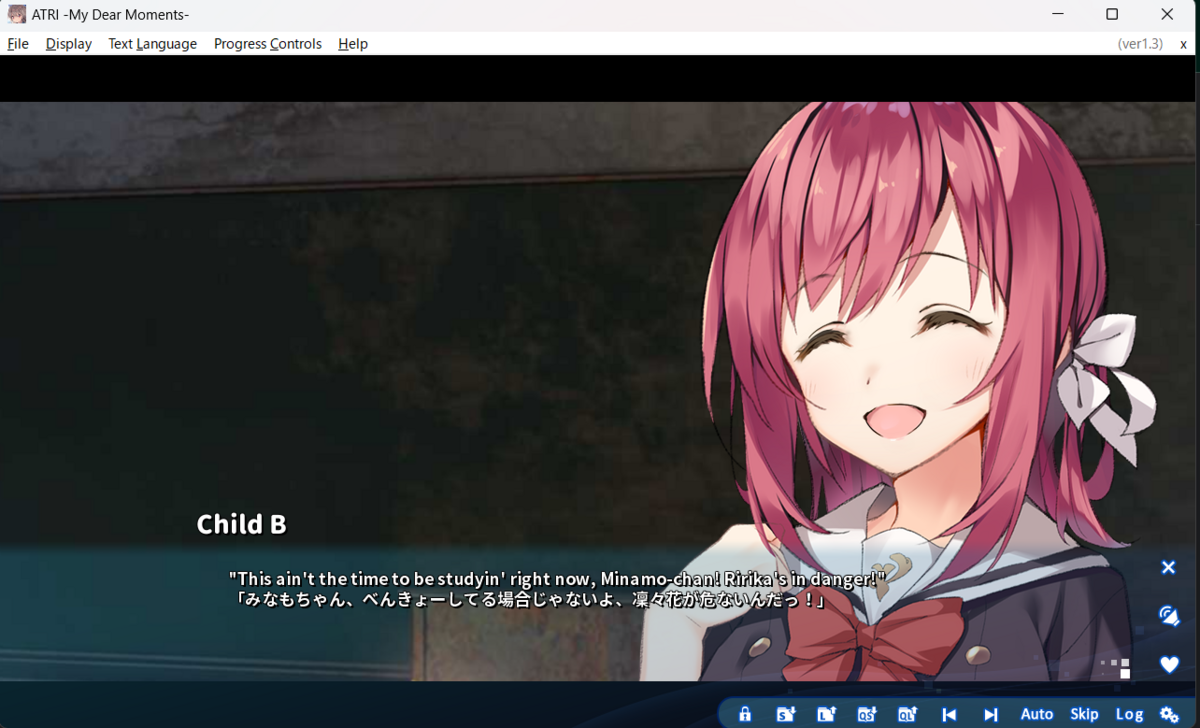
Task: Maximize the ATRI window
Action: pyautogui.click(x=1112, y=15)
